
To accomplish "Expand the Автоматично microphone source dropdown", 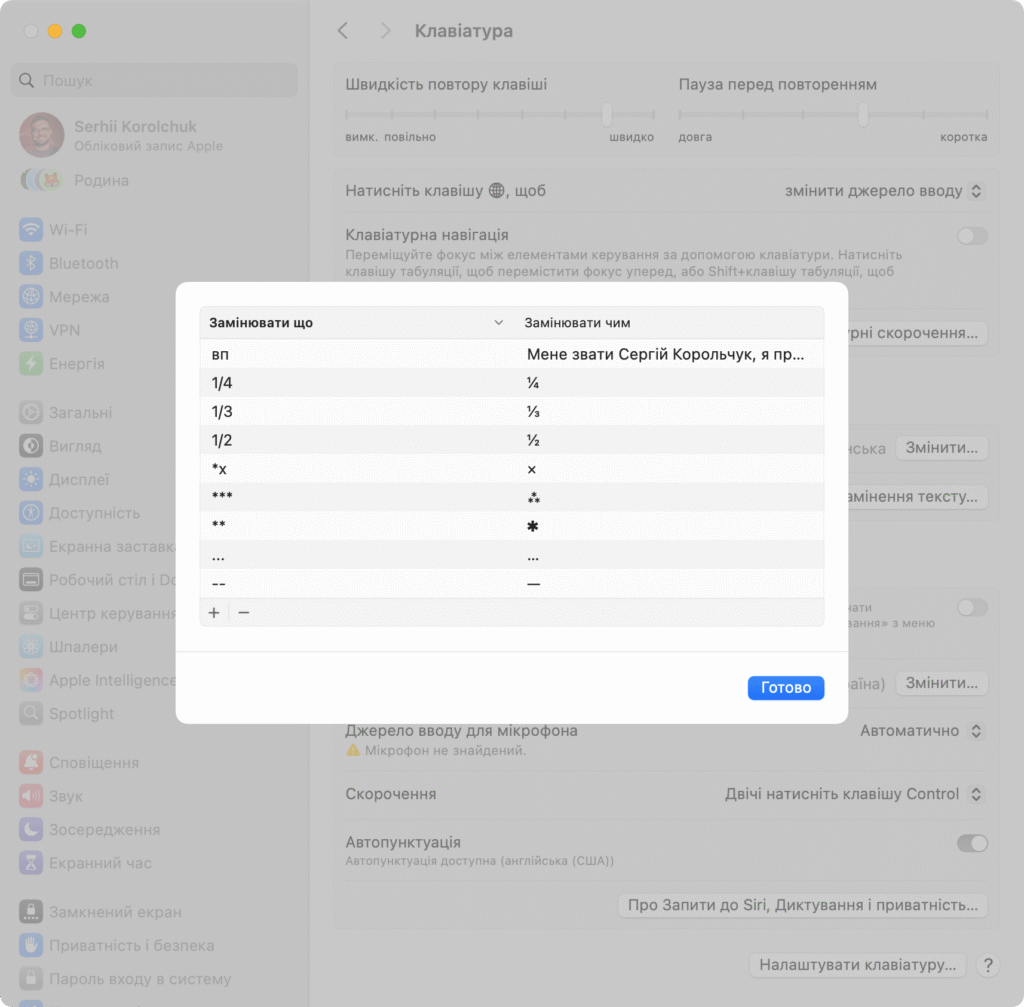I will coord(922,731).
